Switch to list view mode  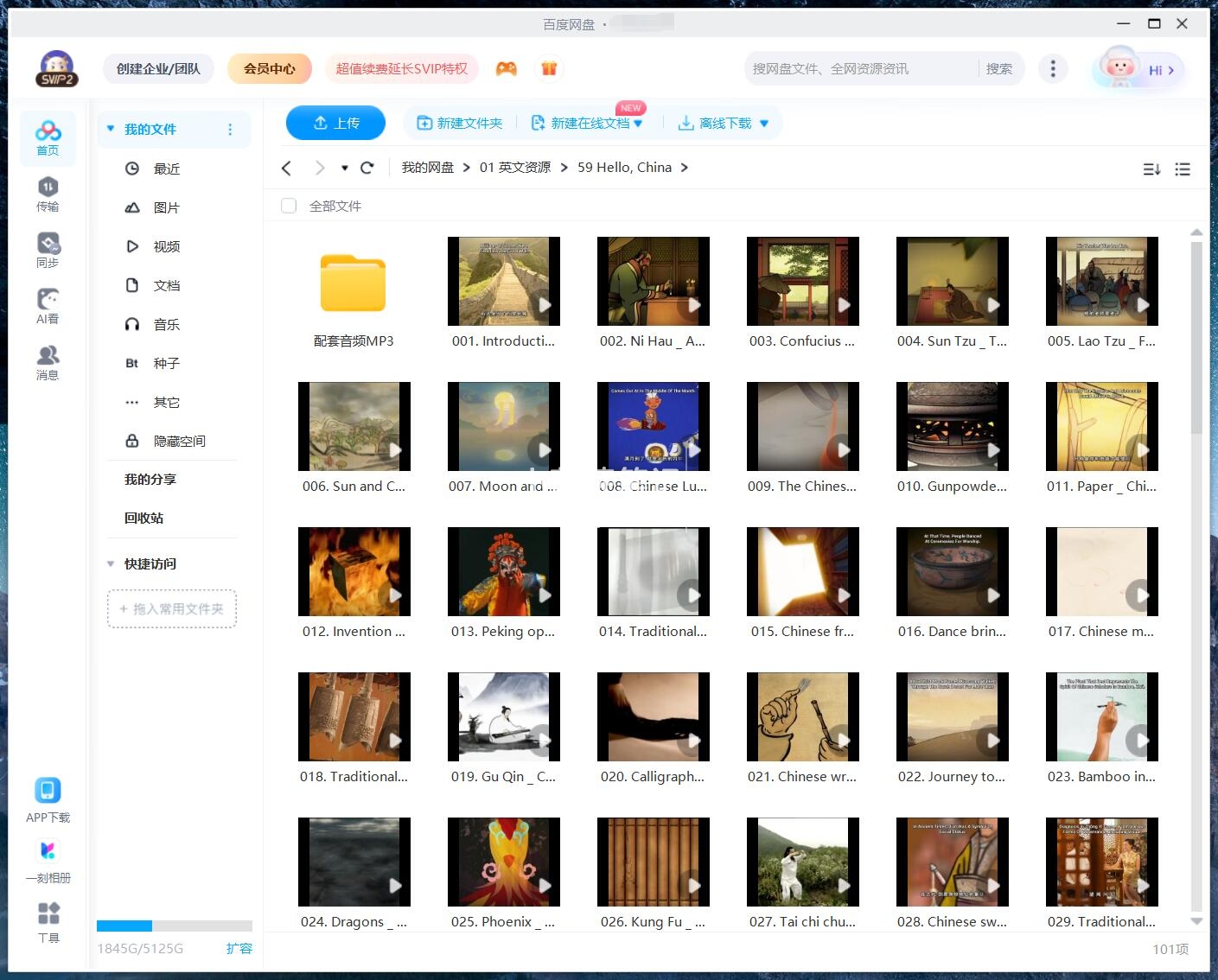click(1182, 168)
